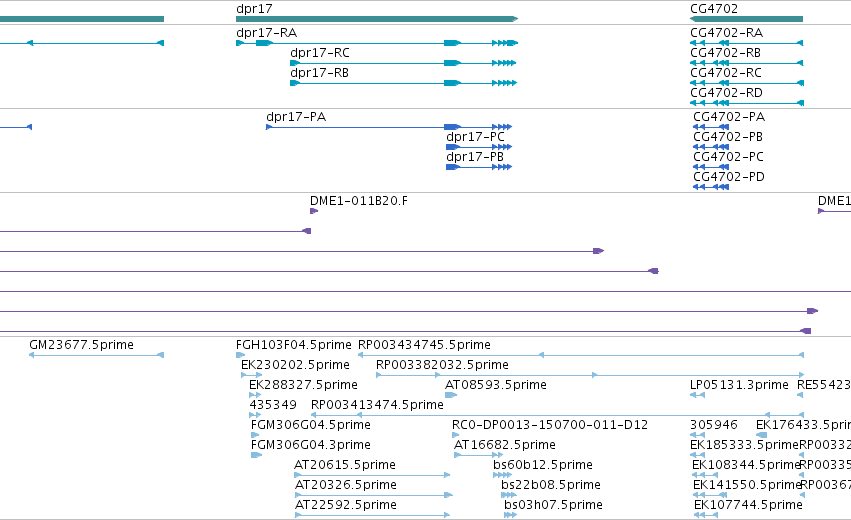The image size is (851, 520).
Task: Select EST AT22592.5prime
Action: (x=346, y=505)
